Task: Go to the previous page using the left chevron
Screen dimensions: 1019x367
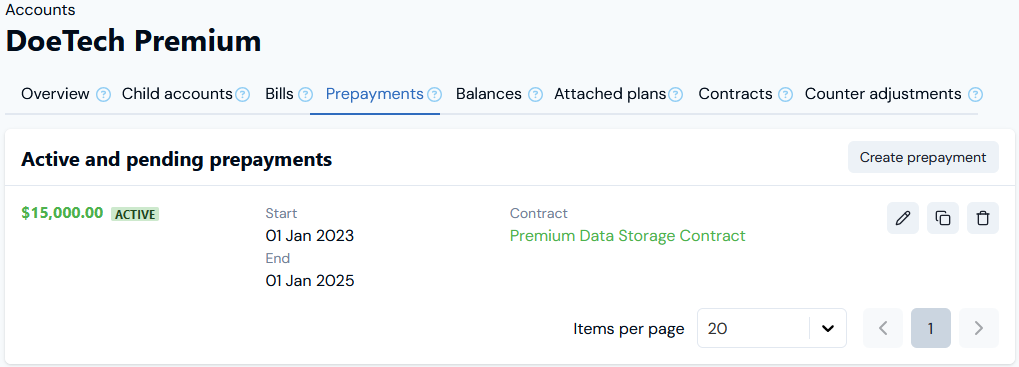Action: tap(883, 328)
